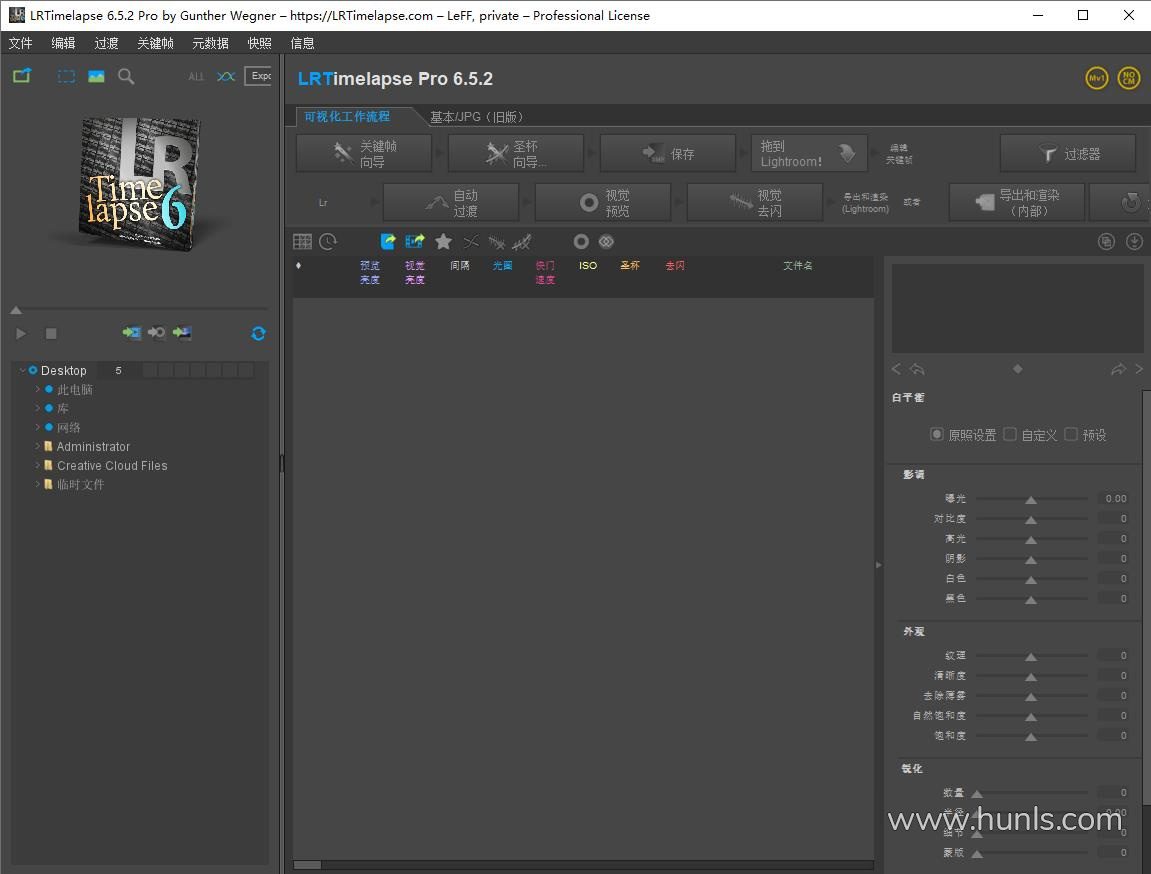The width and height of the screenshot is (1151, 874).
Task: Expand the 此电脑 tree node
Action: (37, 390)
